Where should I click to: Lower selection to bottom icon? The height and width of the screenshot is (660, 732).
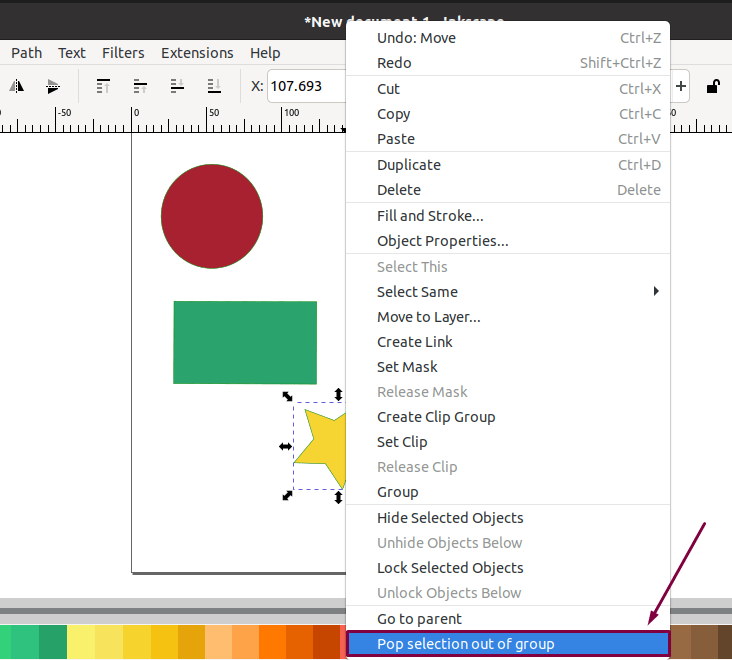tap(214, 86)
